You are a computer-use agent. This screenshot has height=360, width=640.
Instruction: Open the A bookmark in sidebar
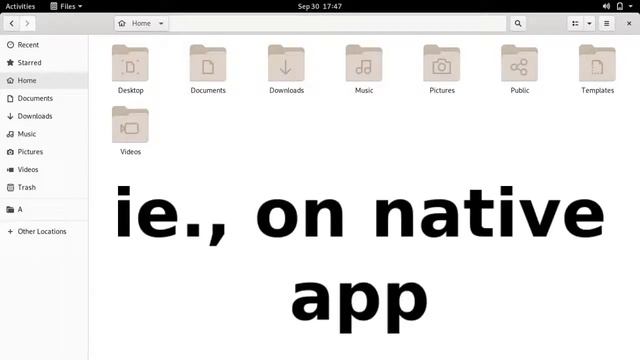click(44, 209)
